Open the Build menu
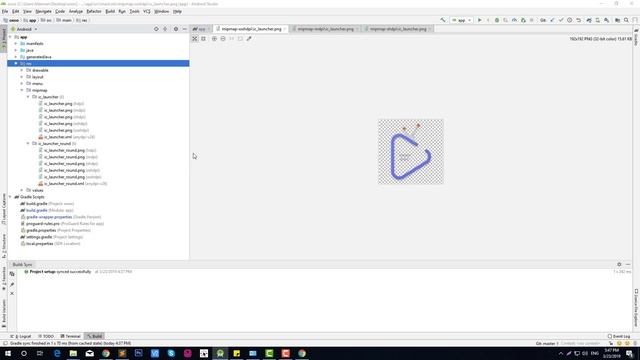 110,11
